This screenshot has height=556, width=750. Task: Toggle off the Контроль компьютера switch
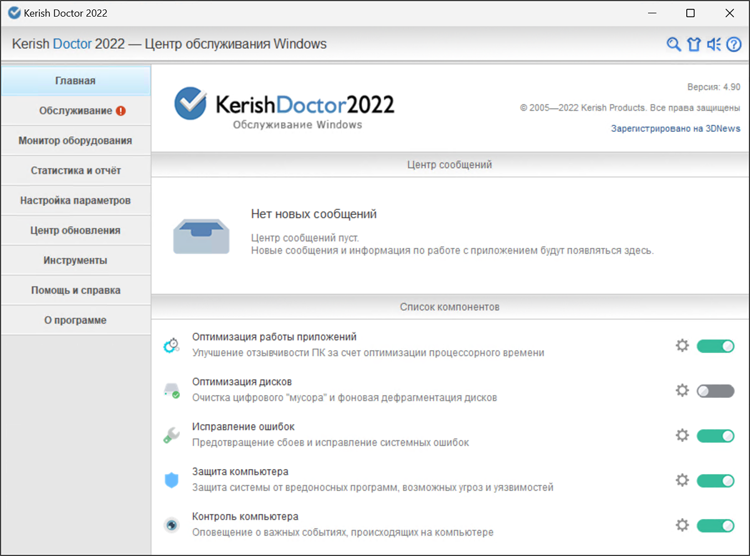[x=715, y=525]
